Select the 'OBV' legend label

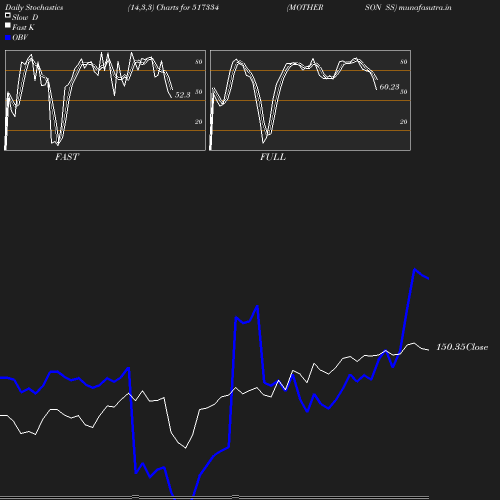click(x=20, y=37)
